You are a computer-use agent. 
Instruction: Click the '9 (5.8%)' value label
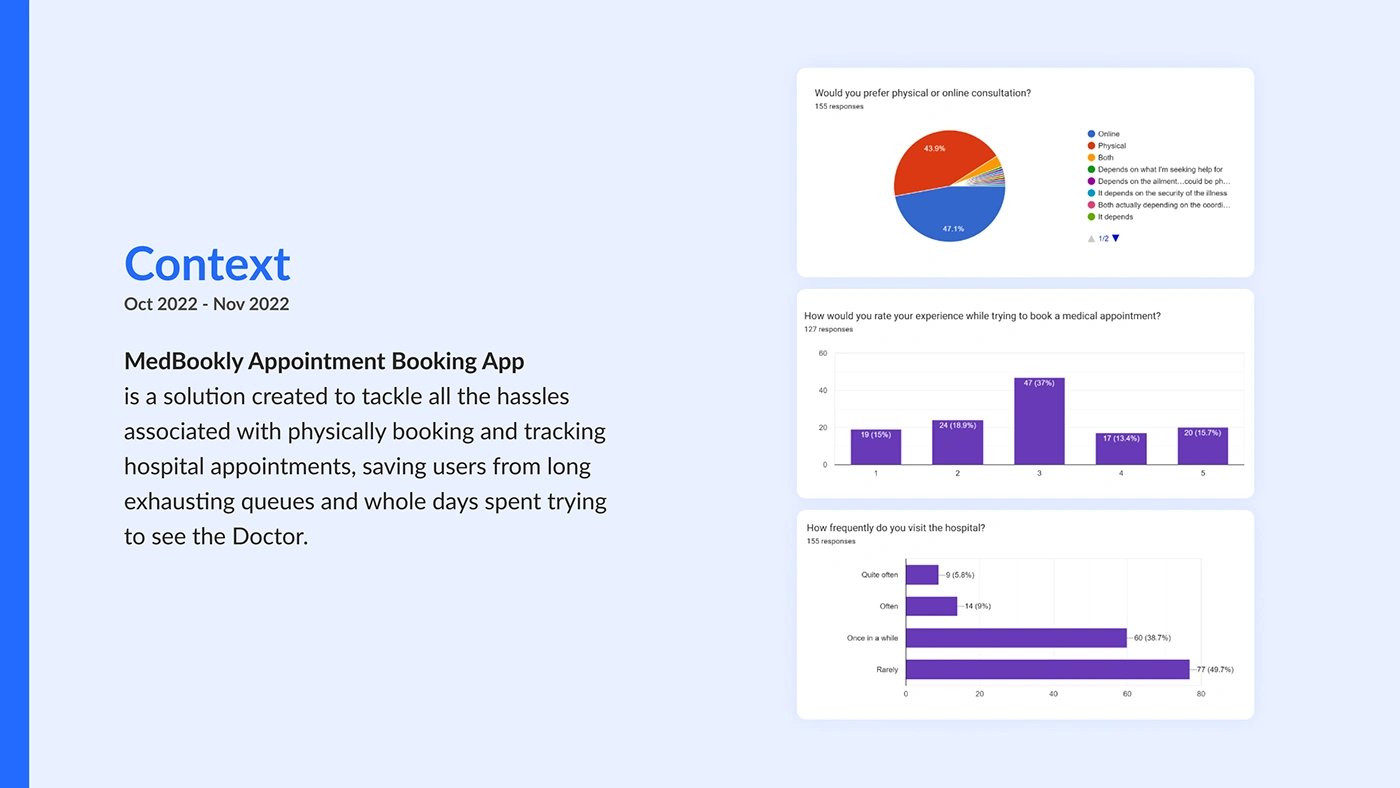click(x=960, y=575)
